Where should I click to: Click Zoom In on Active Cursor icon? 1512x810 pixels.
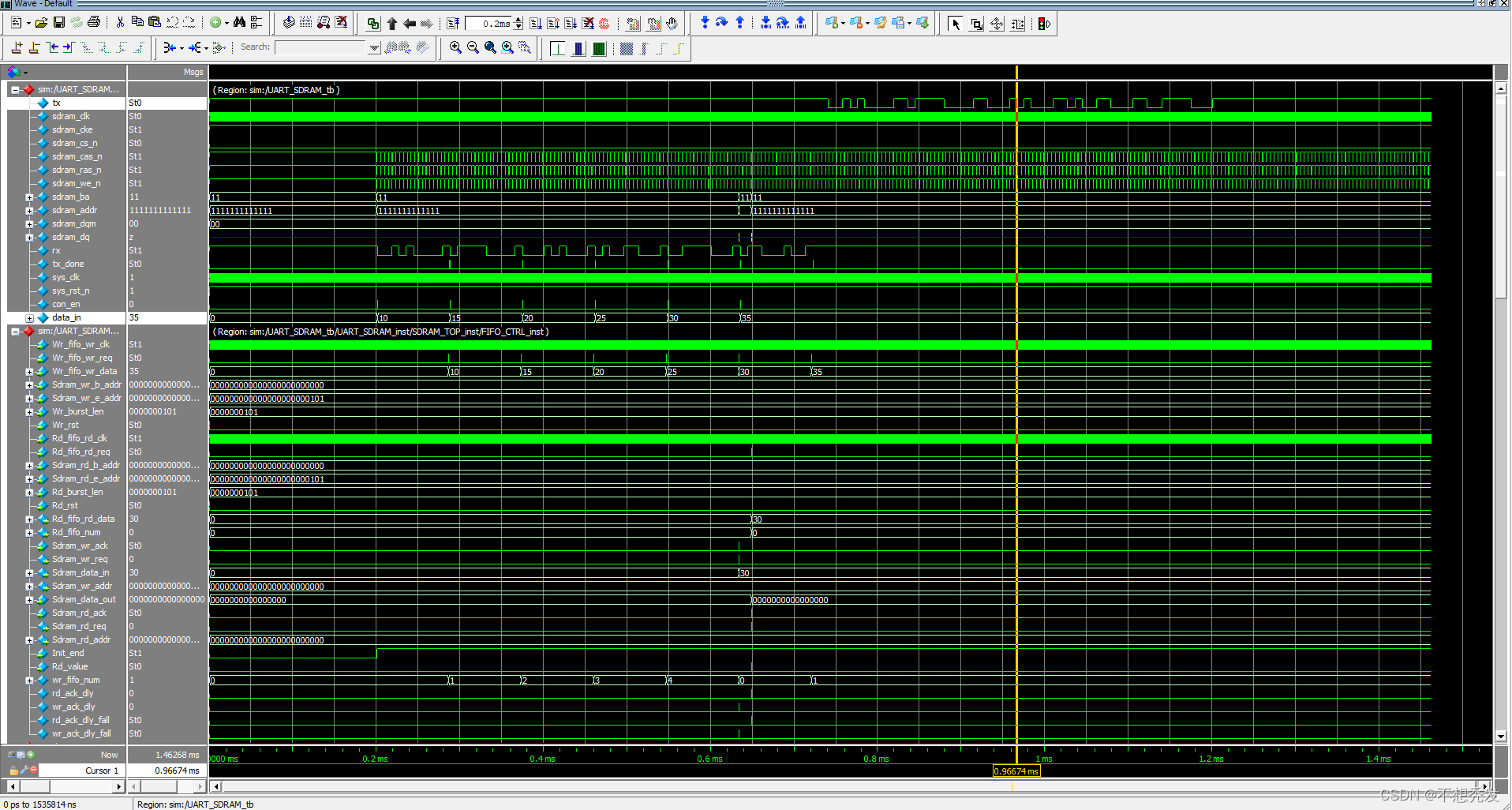tap(507, 48)
